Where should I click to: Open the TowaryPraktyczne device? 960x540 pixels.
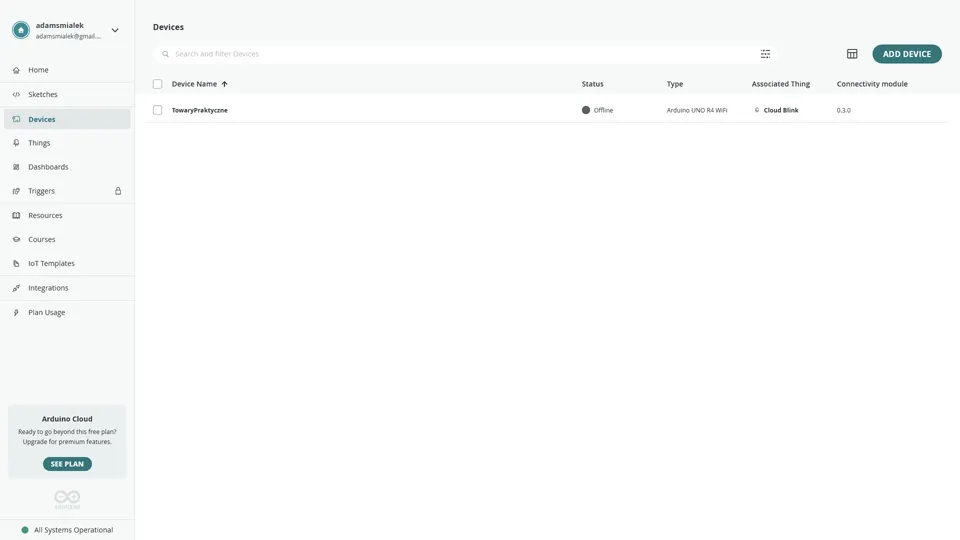[200, 110]
